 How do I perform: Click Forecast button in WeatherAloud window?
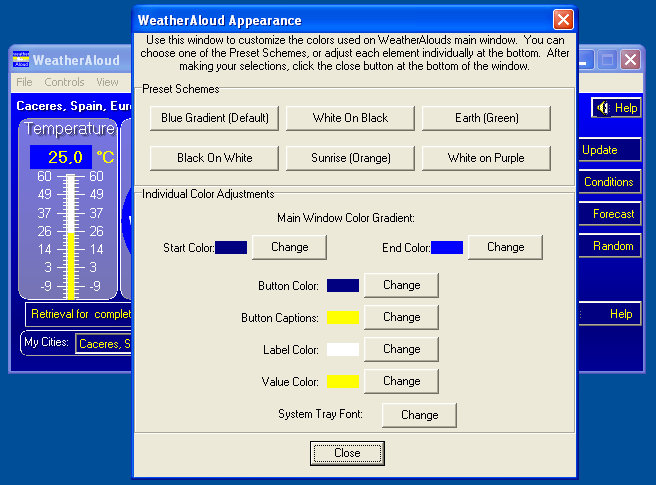(609, 214)
